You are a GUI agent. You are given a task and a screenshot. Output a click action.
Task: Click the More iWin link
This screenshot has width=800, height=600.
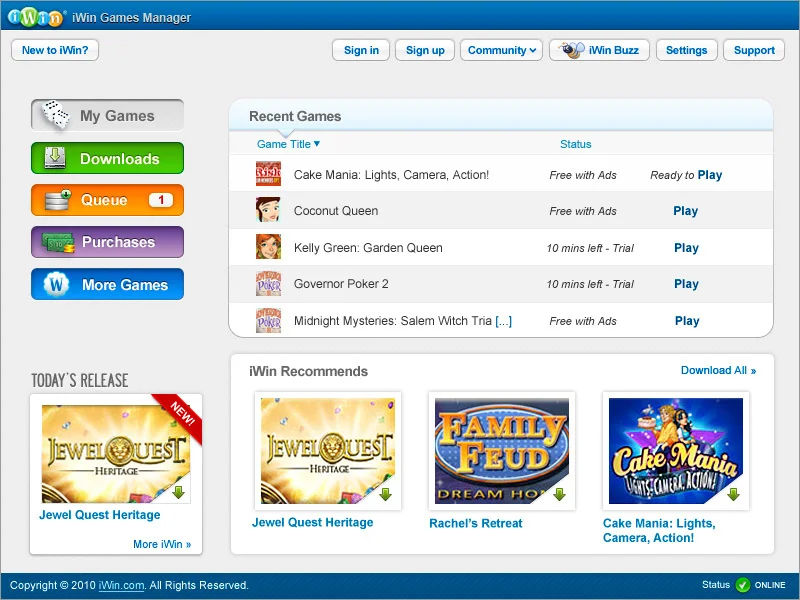tap(162, 544)
